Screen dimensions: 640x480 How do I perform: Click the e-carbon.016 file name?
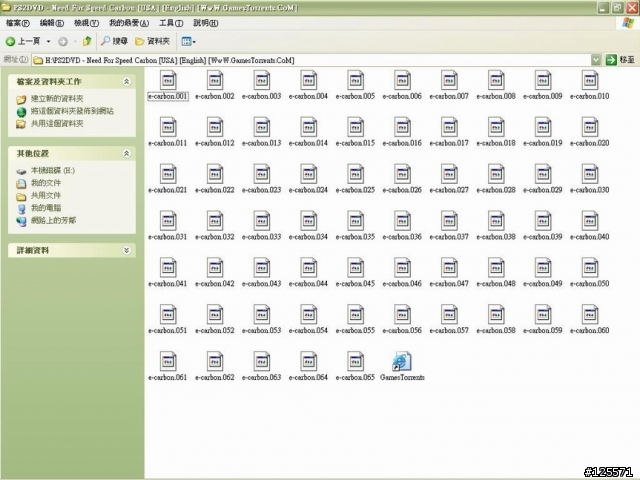click(x=402, y=143)
